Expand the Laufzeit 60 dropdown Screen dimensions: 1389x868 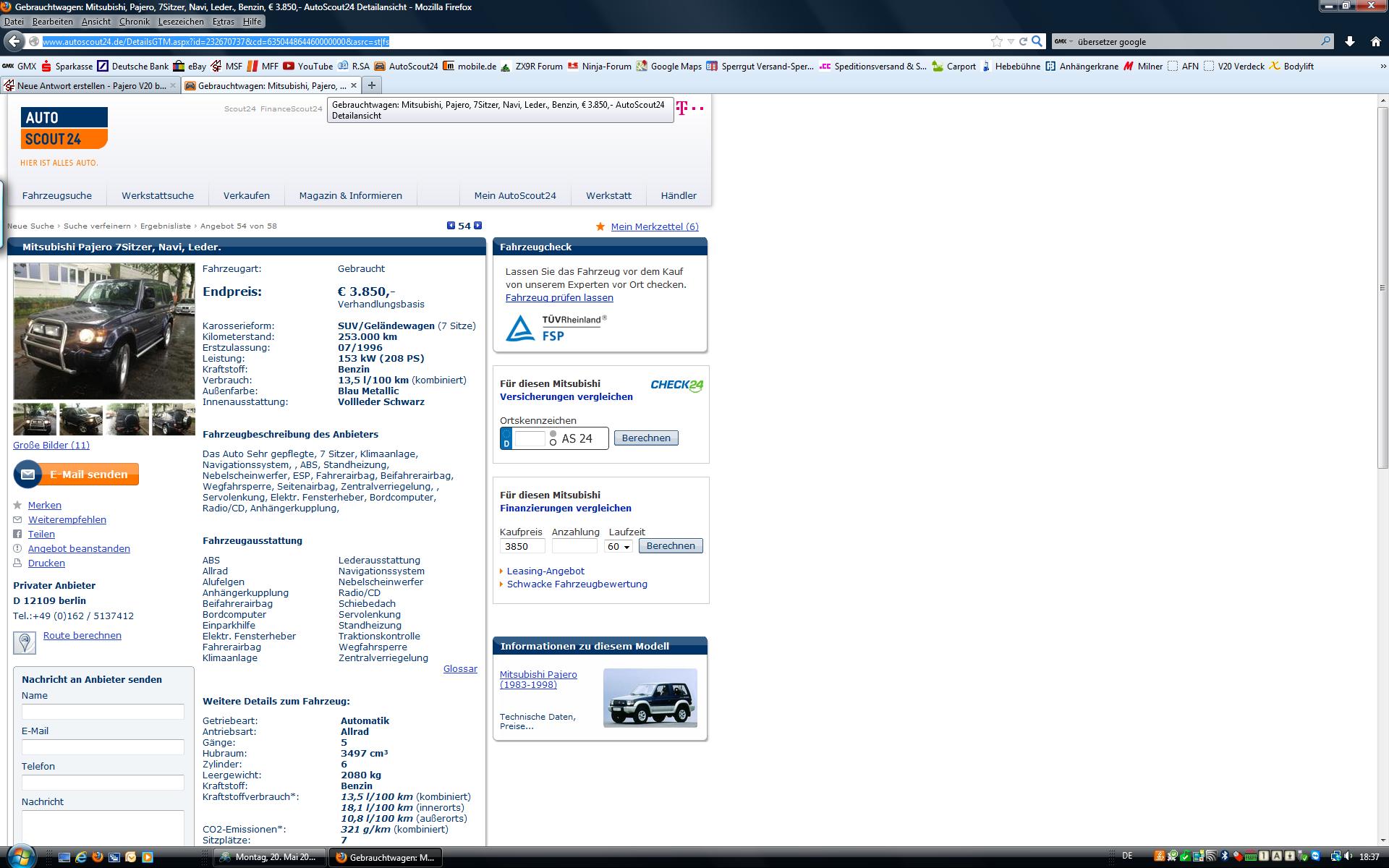(619, 547)
